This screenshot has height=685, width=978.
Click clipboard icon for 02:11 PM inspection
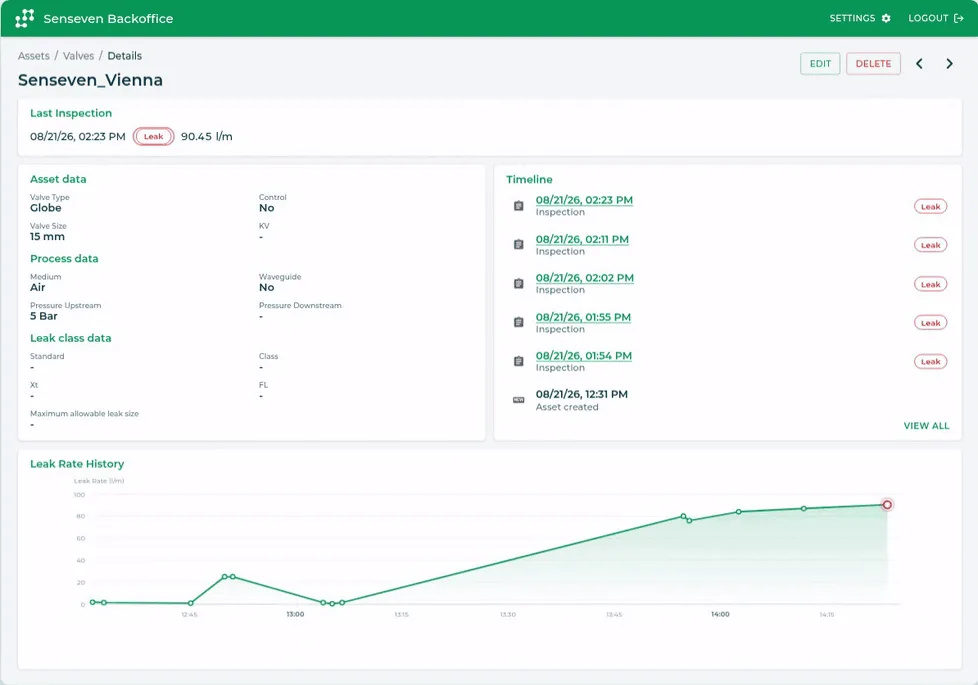(x=518, y=245)
